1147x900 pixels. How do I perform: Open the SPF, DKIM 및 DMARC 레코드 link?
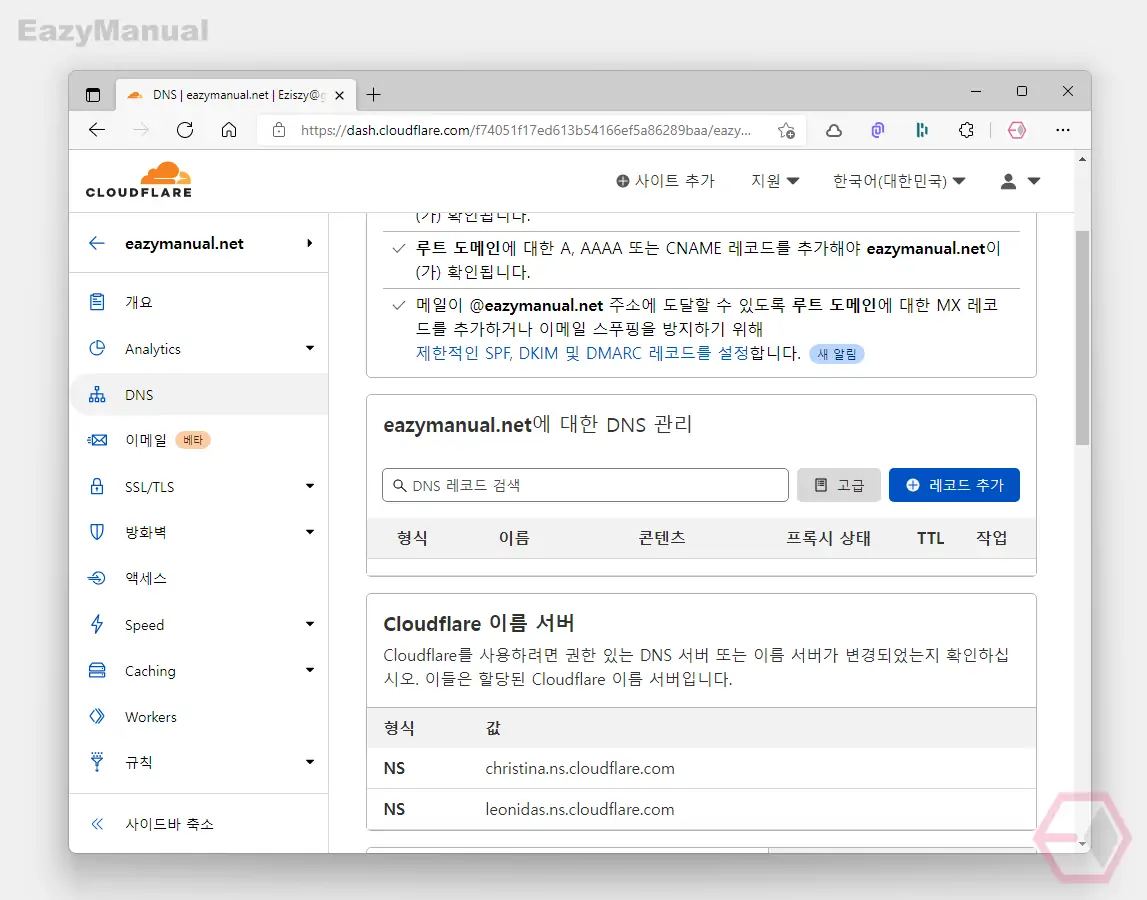[582, 353]
